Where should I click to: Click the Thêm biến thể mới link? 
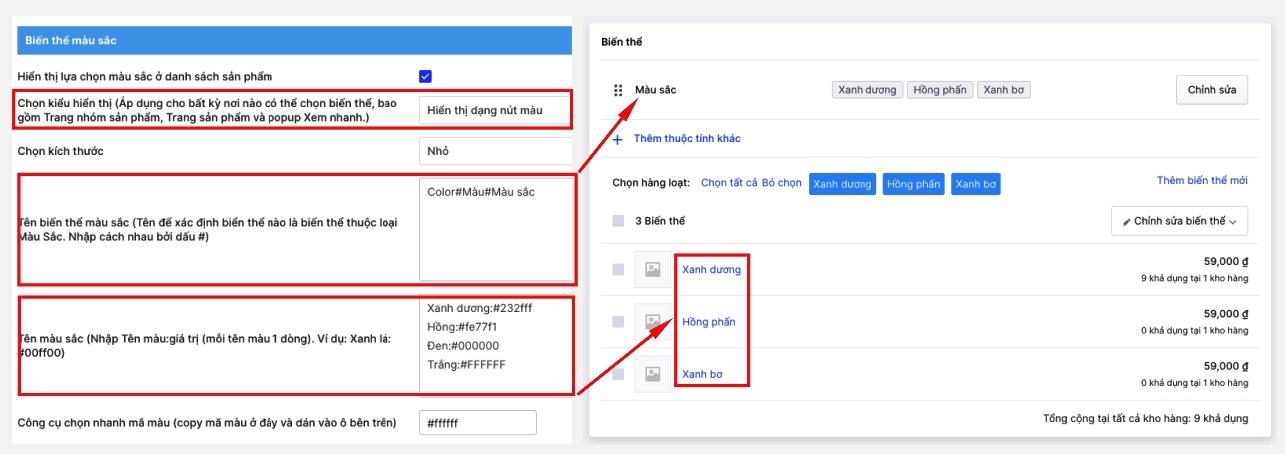1202,181
